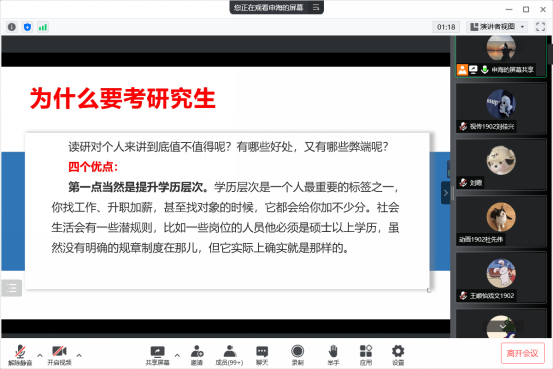Turn on the video camera
The image size is (553, 369).
coord(59,355)
